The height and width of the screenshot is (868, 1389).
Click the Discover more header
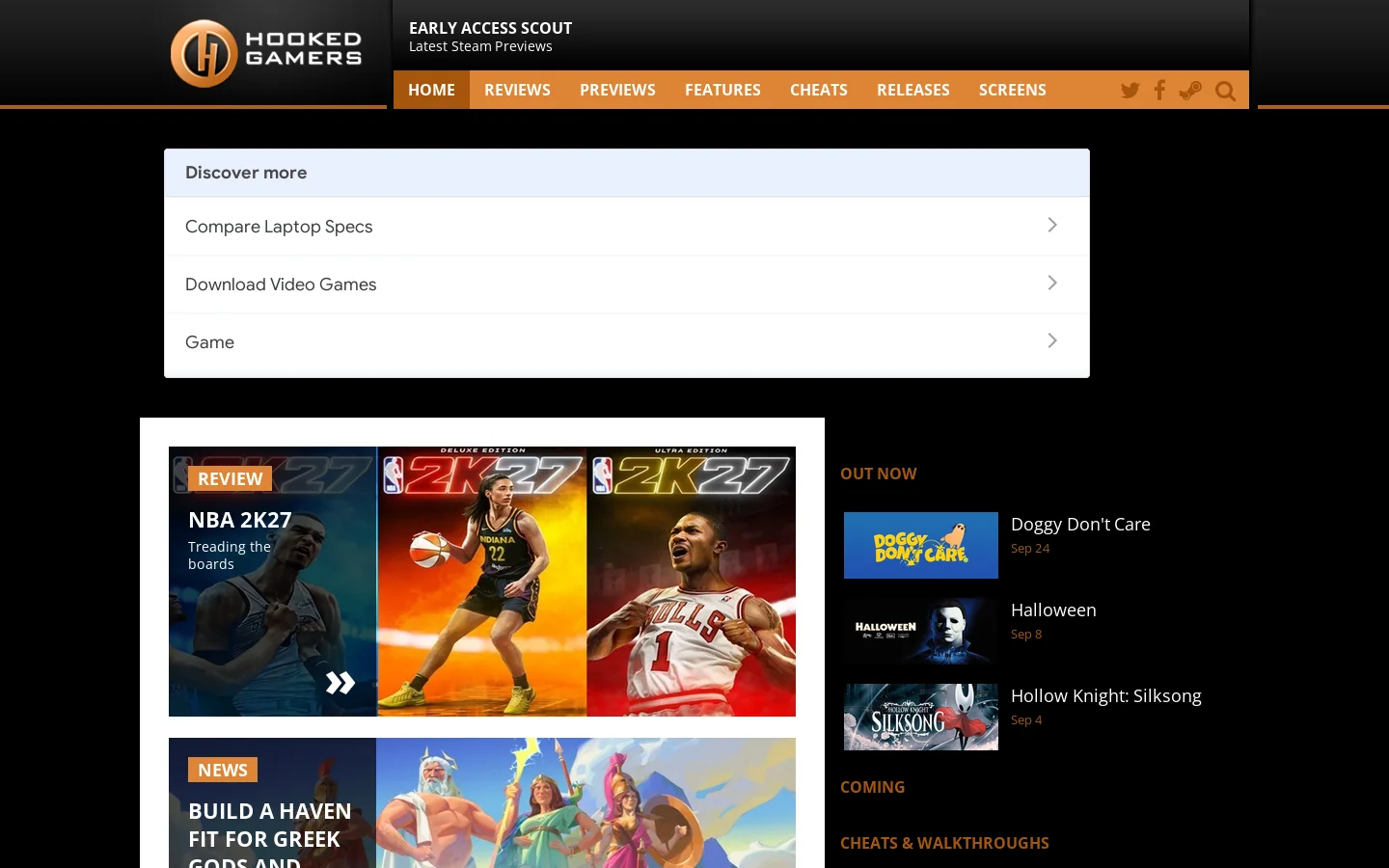(x=627, y=173)
